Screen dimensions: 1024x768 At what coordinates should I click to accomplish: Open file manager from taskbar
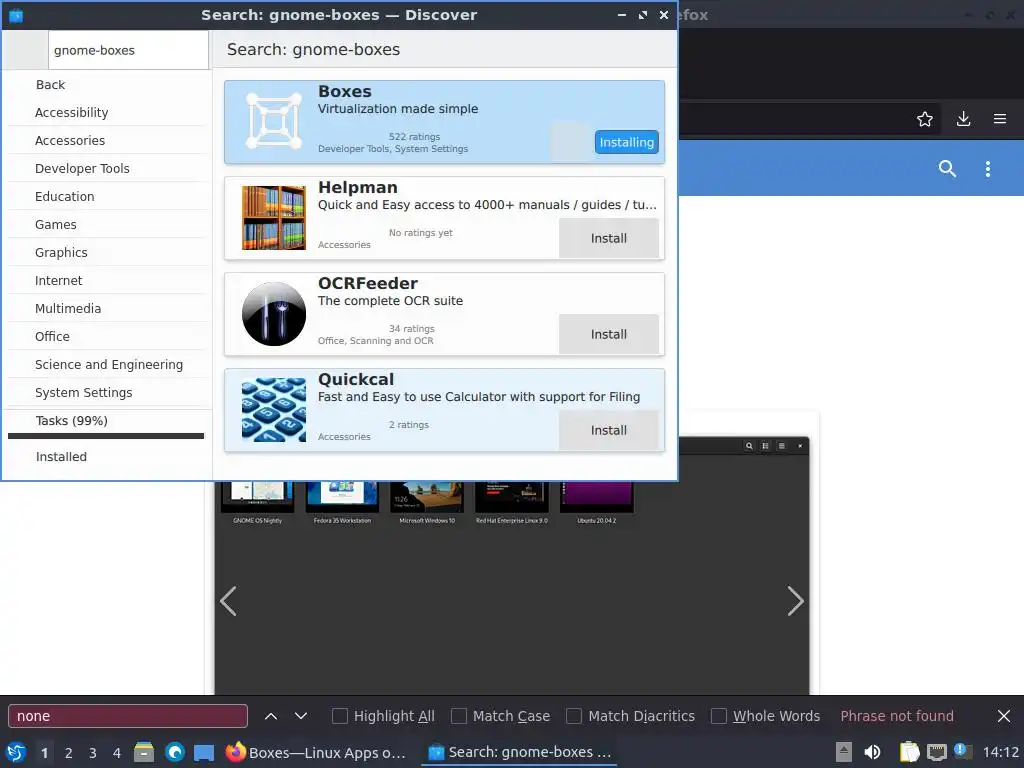coord(144,752)
